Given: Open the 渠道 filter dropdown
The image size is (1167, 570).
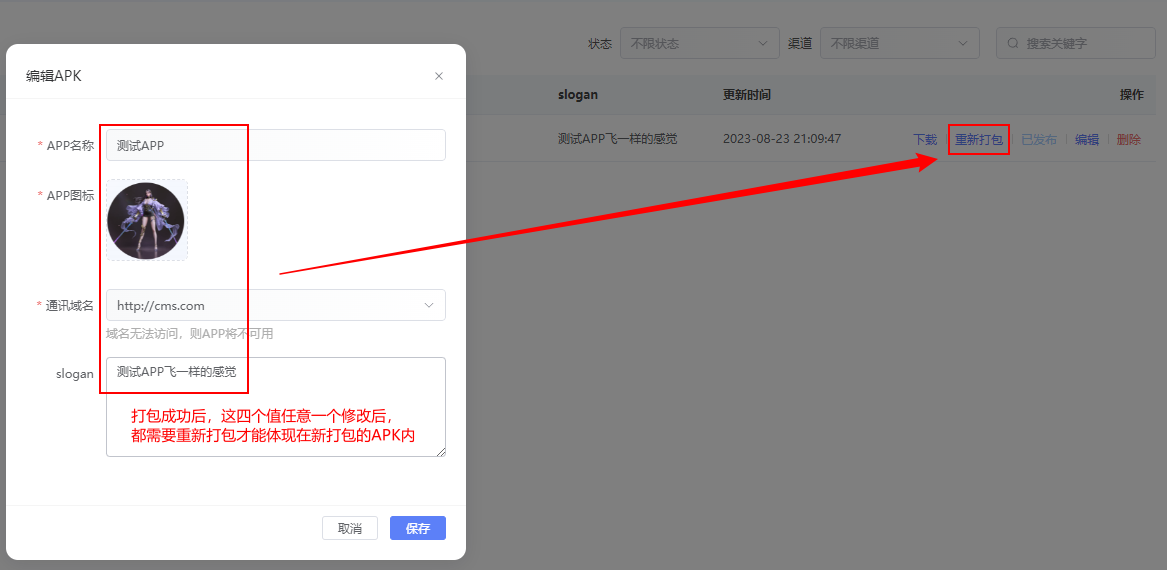Looking at the screenshot, I should click(x=900, y=43).
